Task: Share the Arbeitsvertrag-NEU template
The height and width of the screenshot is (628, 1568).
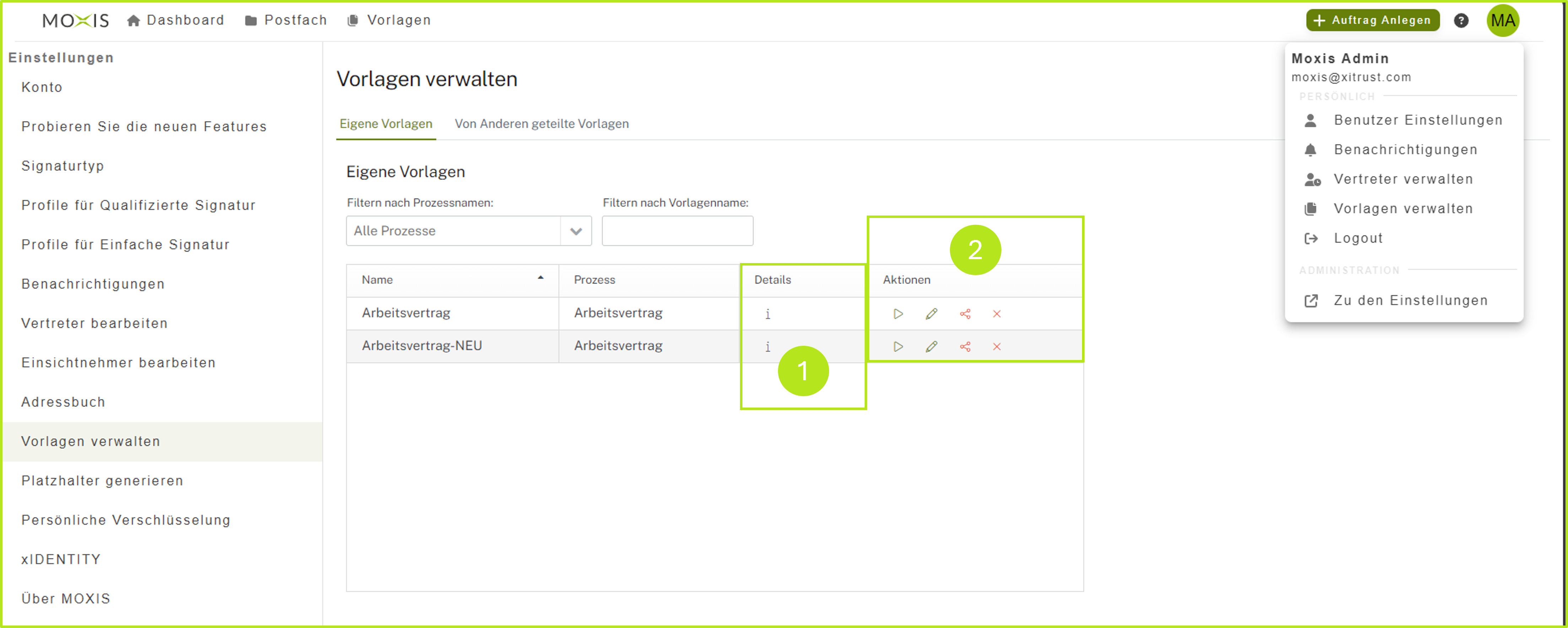Action: [x=965, y=346]
